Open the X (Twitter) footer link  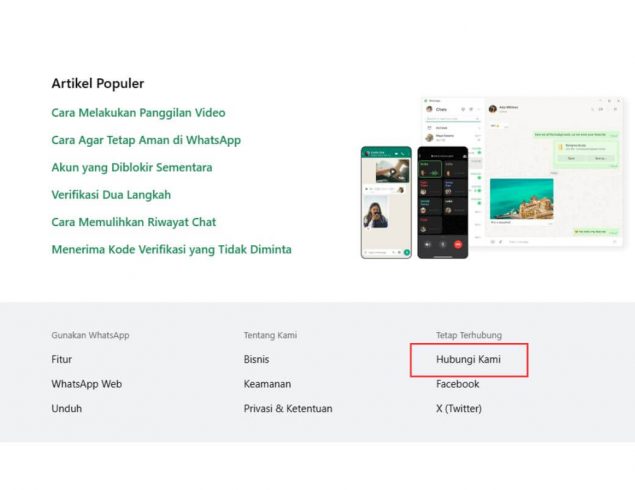[x=459, y=409]
